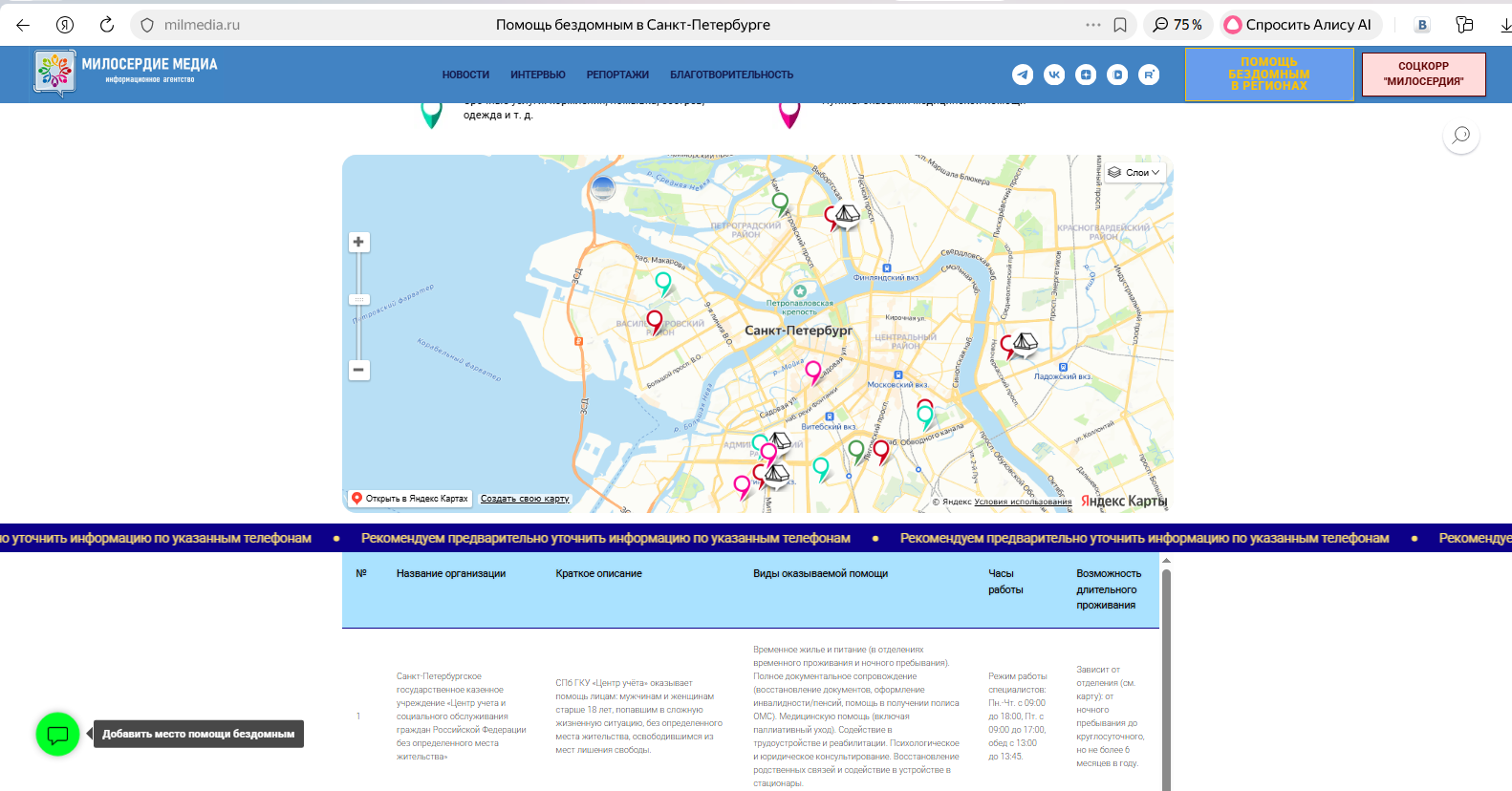Screen dimensions: 1512x791
Task: Open the Dzen star social icon in header
Action: click(x=1086, y=75)
